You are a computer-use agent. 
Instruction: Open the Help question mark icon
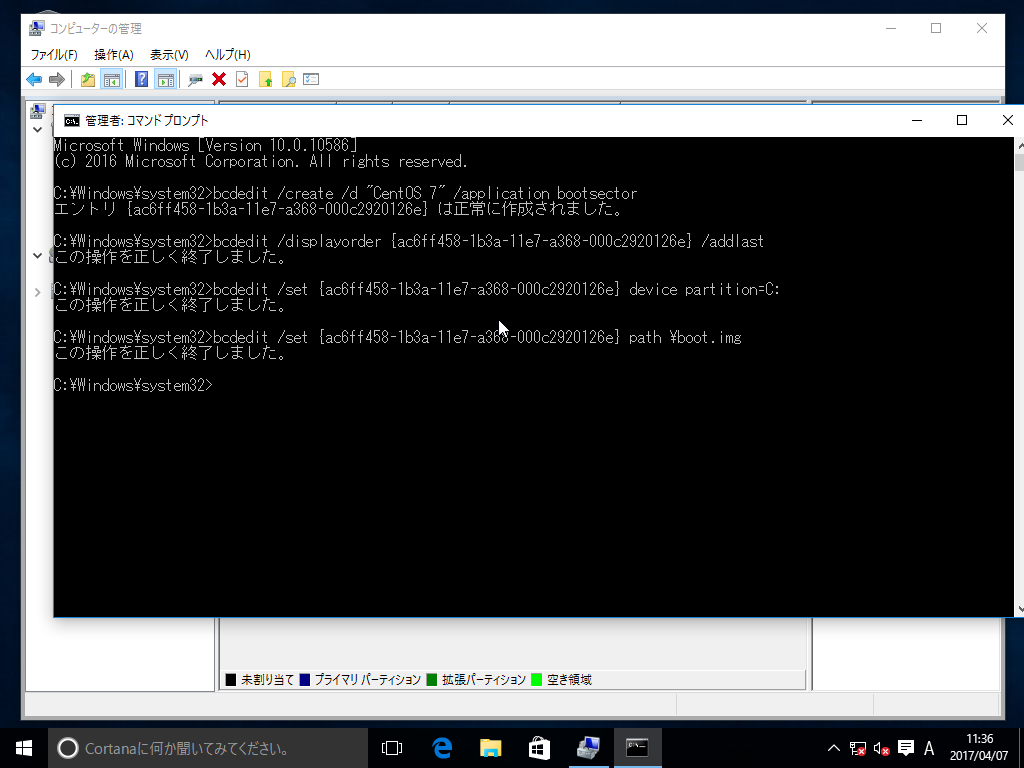pos(141,80)
